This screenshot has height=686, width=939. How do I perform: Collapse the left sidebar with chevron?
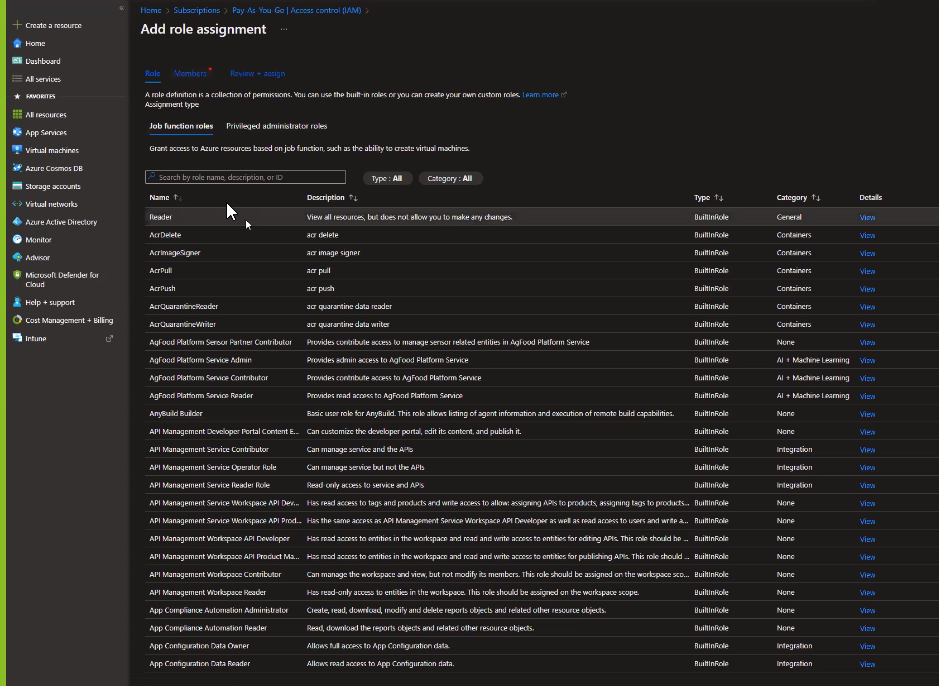(x=121, y=8)
